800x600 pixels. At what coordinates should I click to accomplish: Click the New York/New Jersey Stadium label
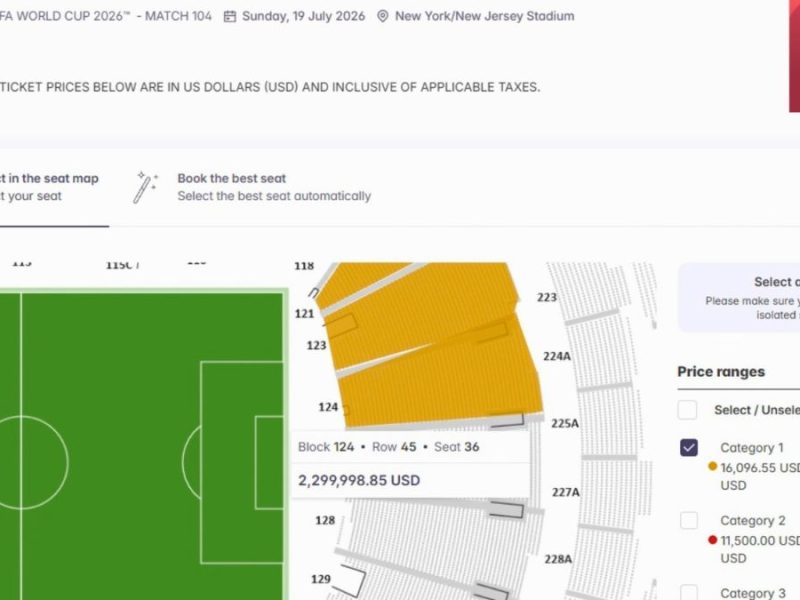point(485,16)
